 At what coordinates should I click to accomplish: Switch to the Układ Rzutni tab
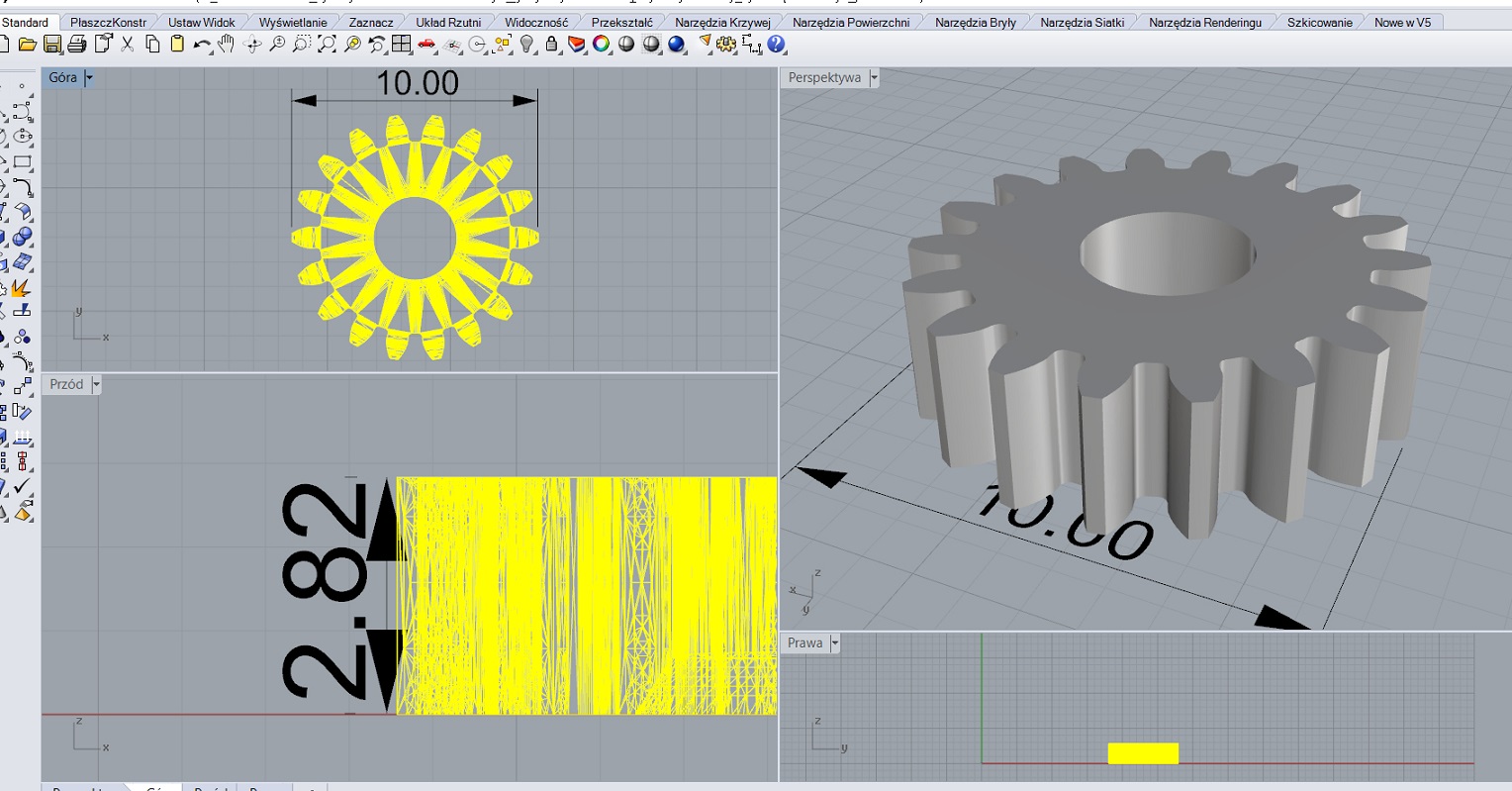point(448,22)
